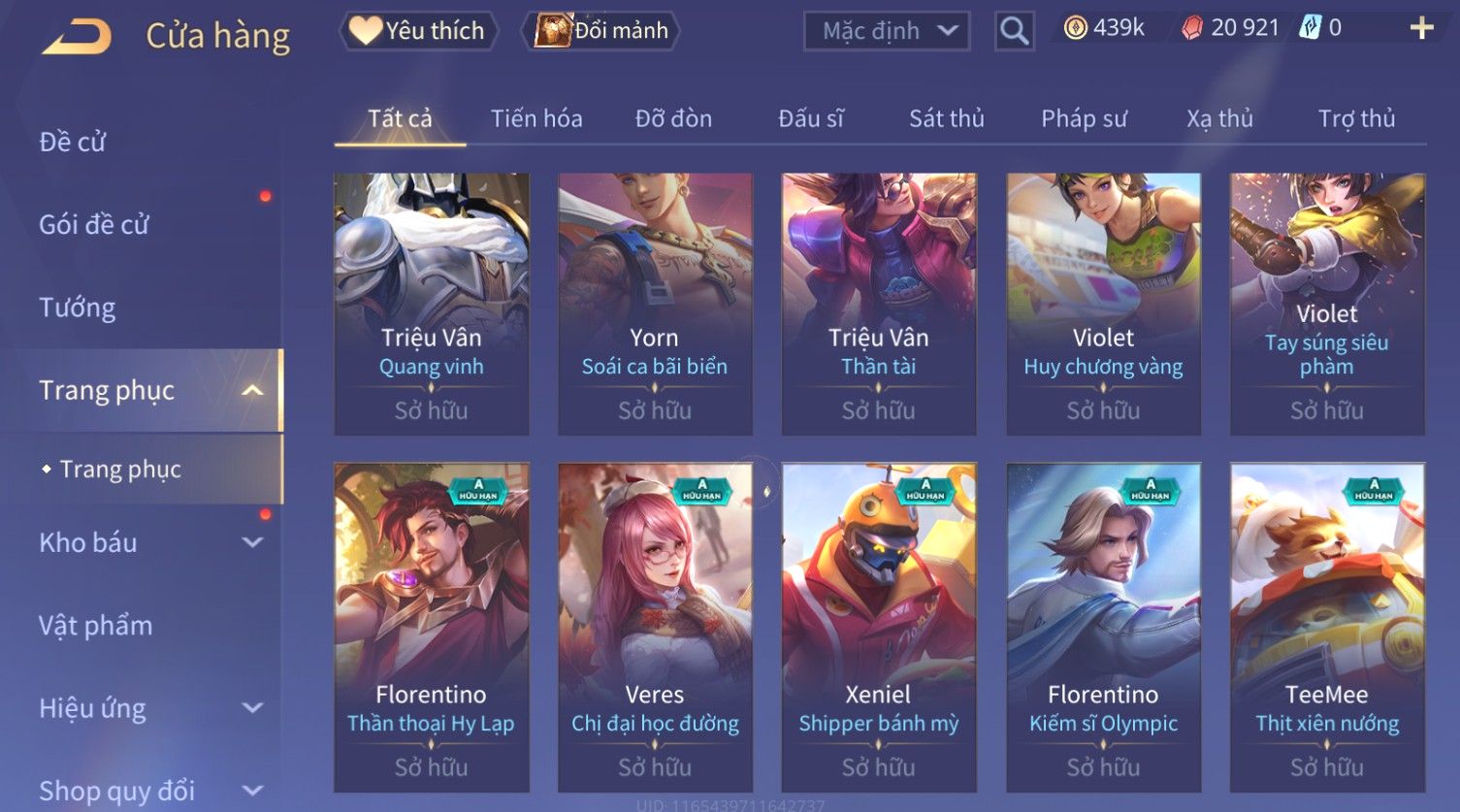The height and width of the screenshot is (812, 1460).
Task: Switch to the Sát thủ tab
Action: 946,118
